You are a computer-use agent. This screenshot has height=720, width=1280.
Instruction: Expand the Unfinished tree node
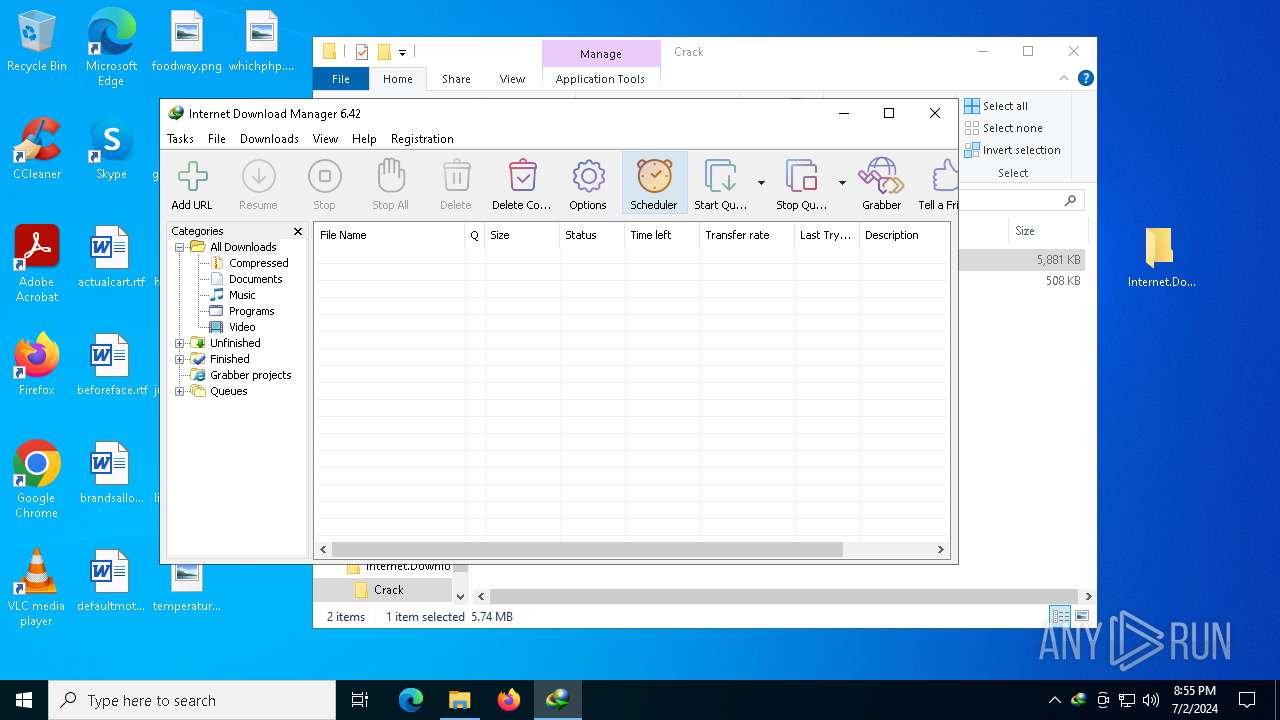[180, 343]
